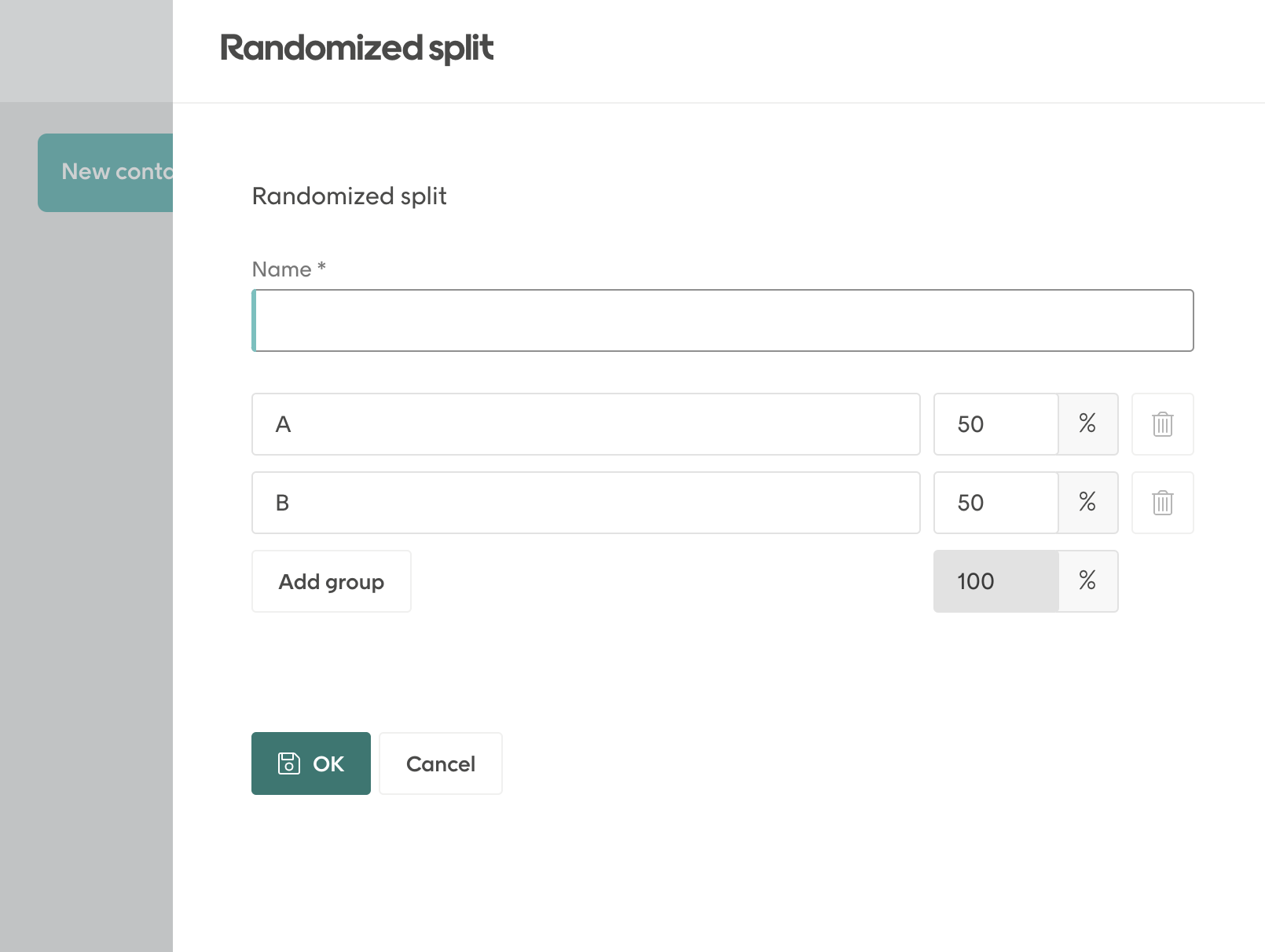Confirm the split with OK
The image size is (1265, 952).
[310, 763]
